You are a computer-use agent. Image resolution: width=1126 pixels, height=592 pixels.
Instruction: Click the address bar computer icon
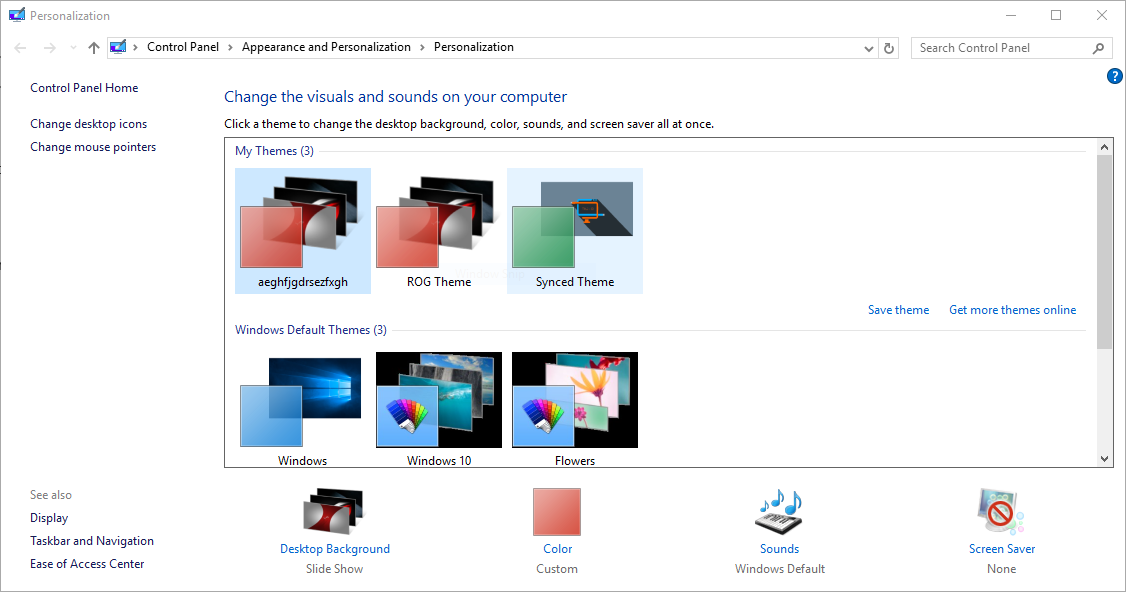(x=118, y=47)
